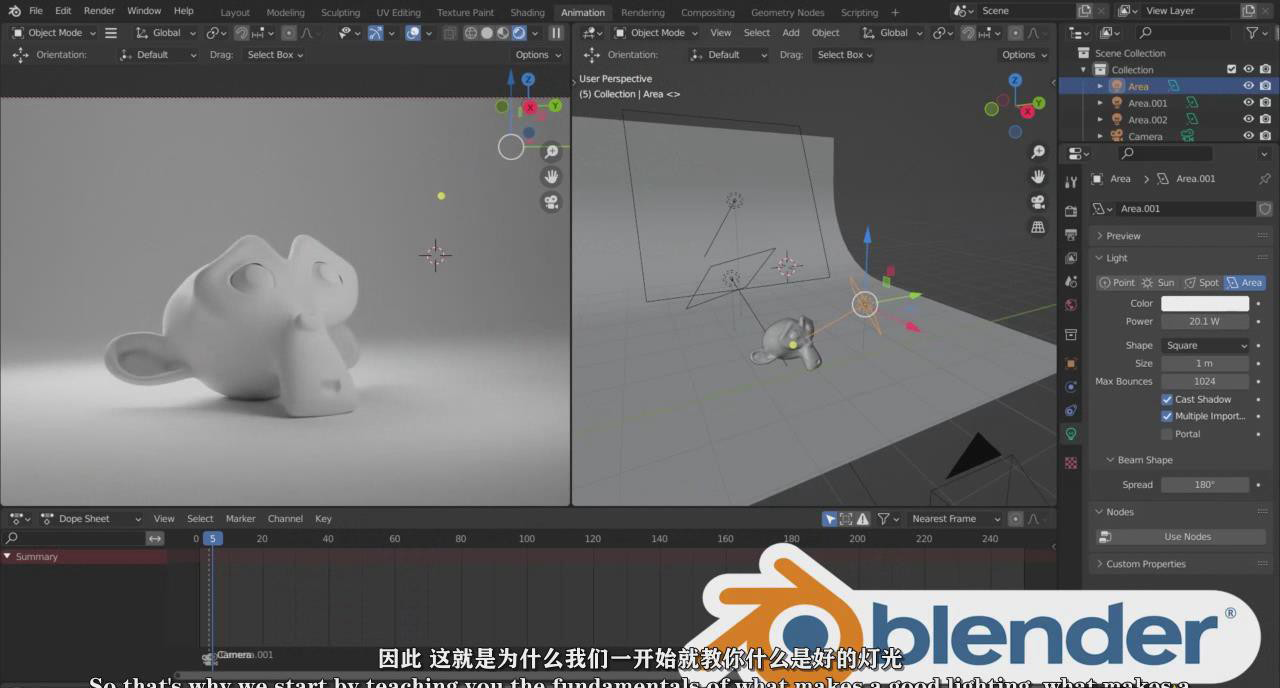Hide Area.001 in viewport via eye icon
This screenshot has height=688, width=1280.
coord(1248,103)
